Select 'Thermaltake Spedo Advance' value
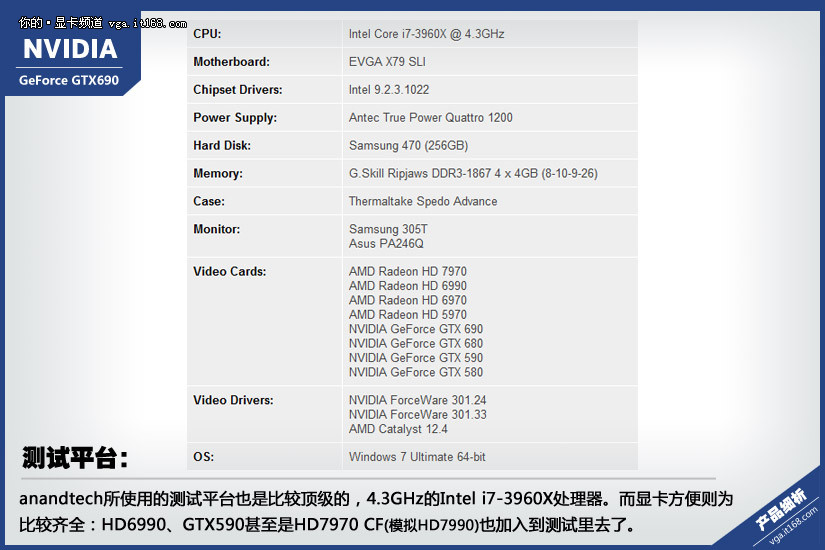The width and height of the screenshot is (825, 550). click(423, 201)
